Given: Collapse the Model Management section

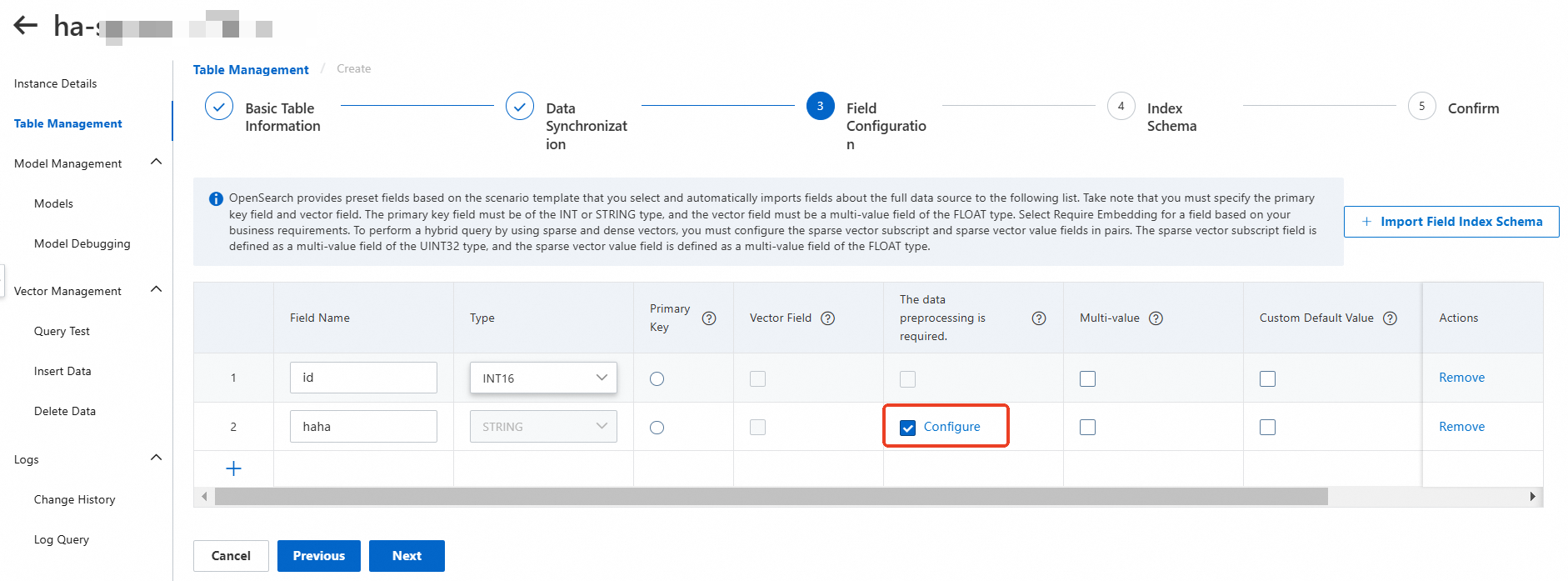Looking at the screenshot, I should [156, 162].
